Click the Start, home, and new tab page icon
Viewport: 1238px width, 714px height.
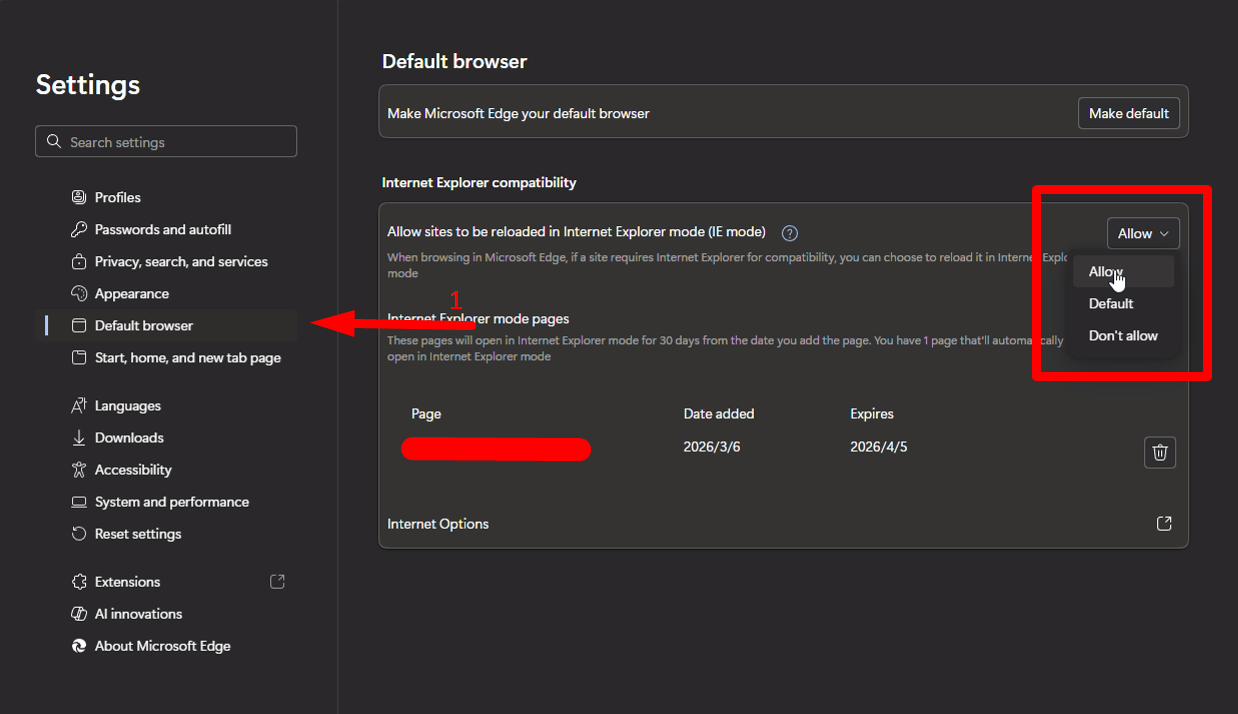pos(79,357)
